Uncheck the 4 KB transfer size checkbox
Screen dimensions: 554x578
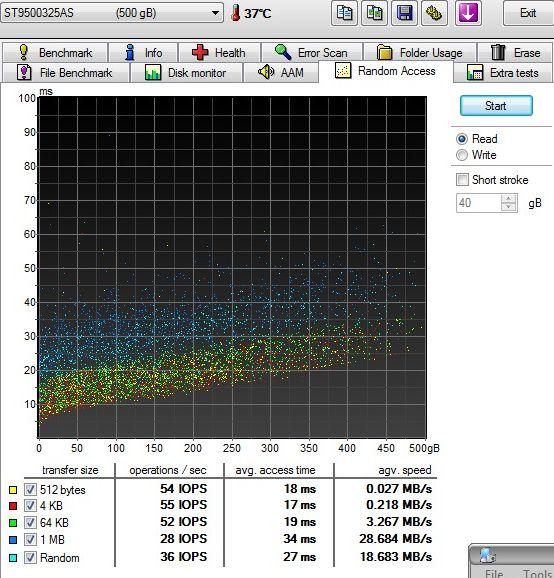point(30,505)
